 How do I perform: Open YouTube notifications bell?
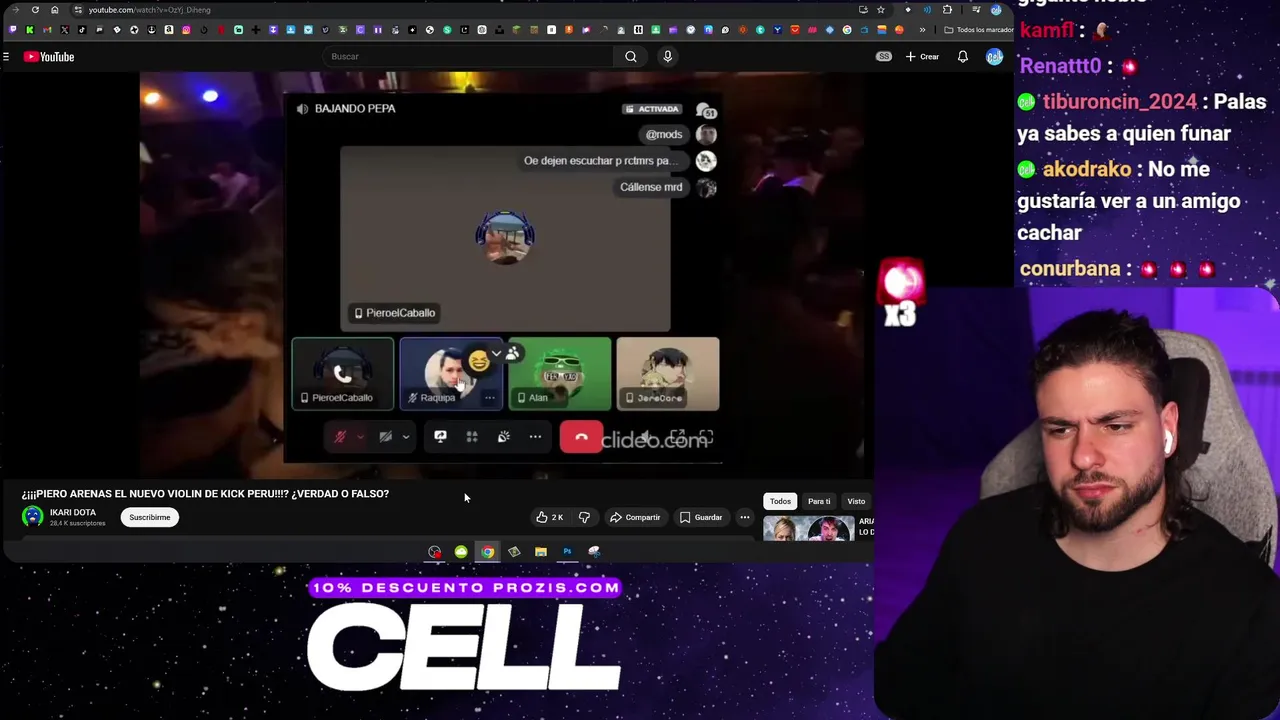pos(963,57)
